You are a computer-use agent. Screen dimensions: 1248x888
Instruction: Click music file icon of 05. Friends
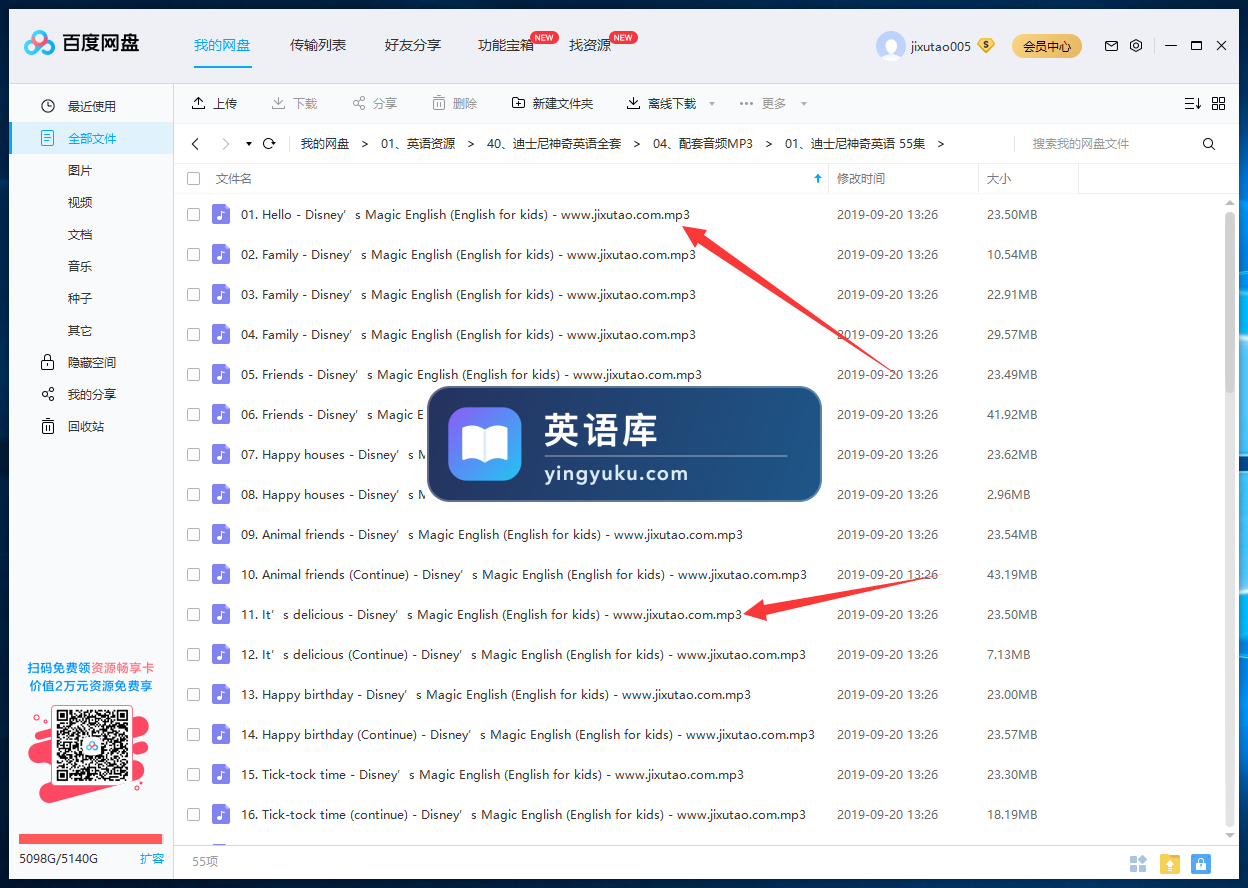[x=221, y=374]
